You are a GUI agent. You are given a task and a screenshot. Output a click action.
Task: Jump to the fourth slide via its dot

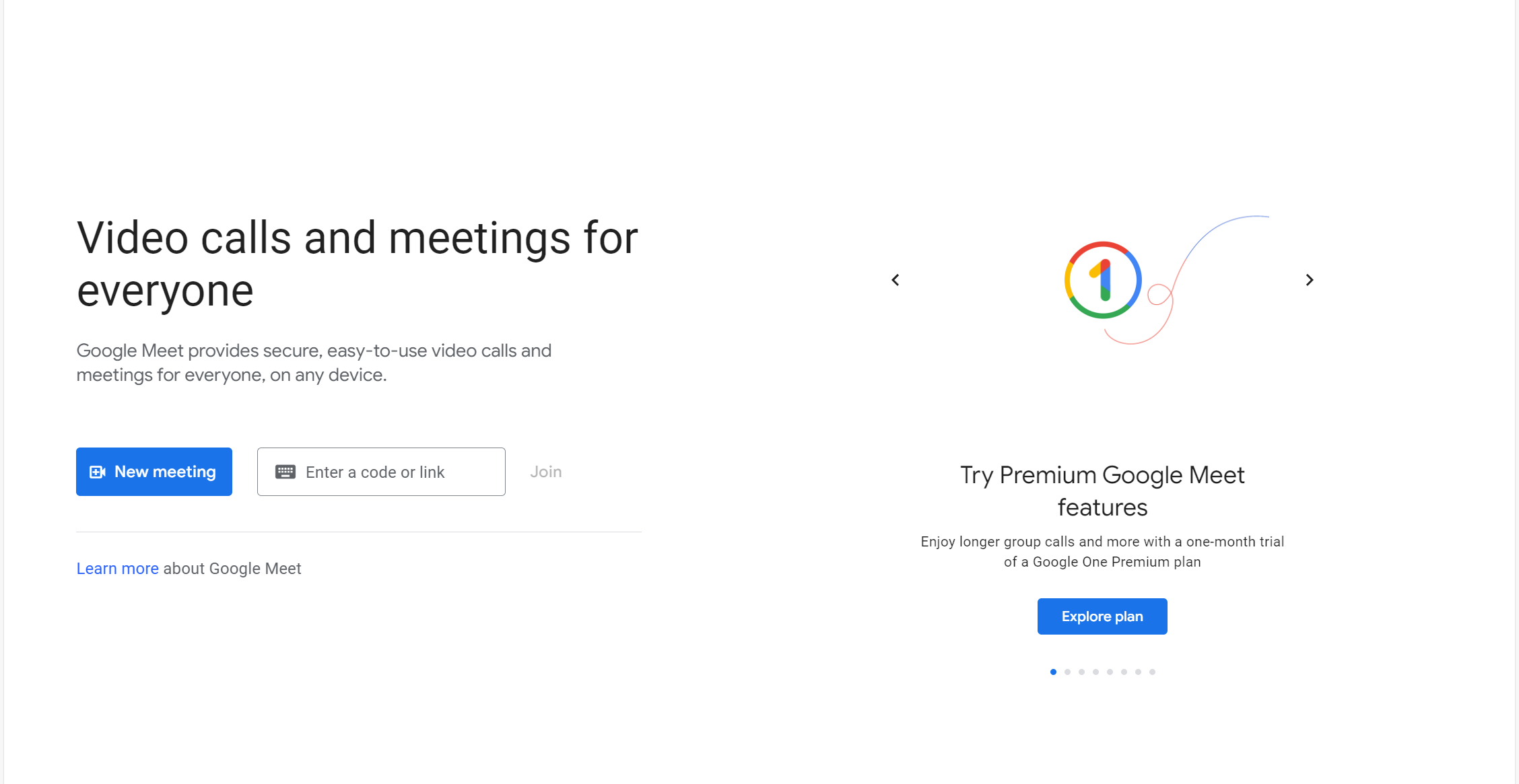[x=1095, y=672]
